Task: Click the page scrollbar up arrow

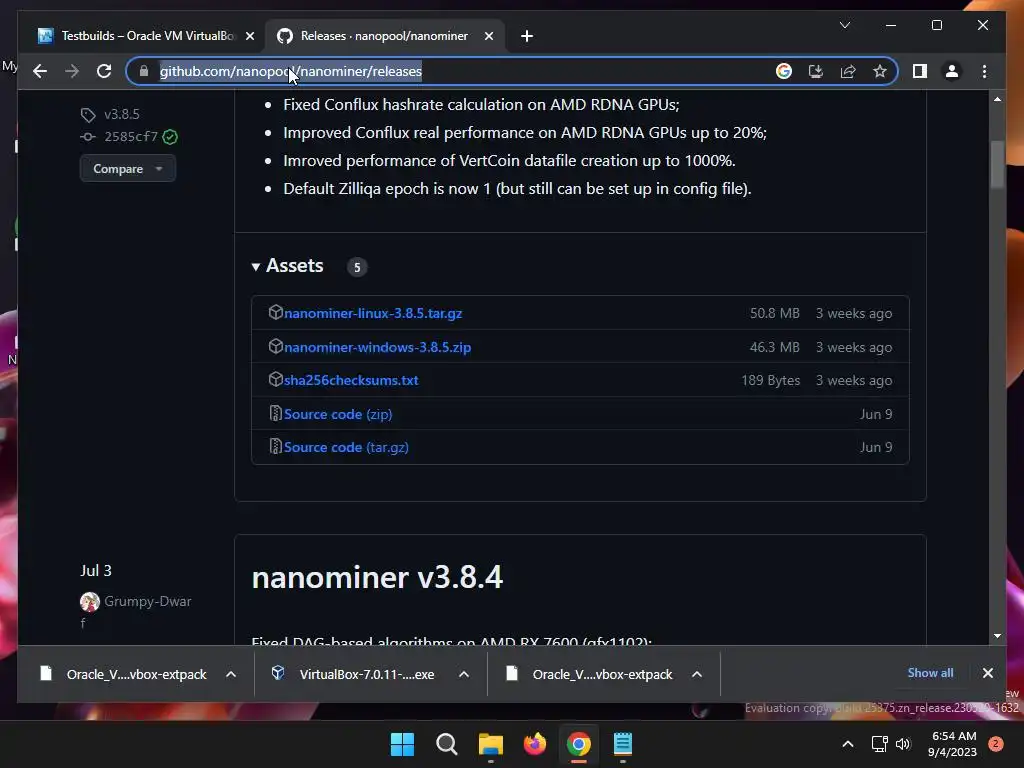Action: (997, 99)
